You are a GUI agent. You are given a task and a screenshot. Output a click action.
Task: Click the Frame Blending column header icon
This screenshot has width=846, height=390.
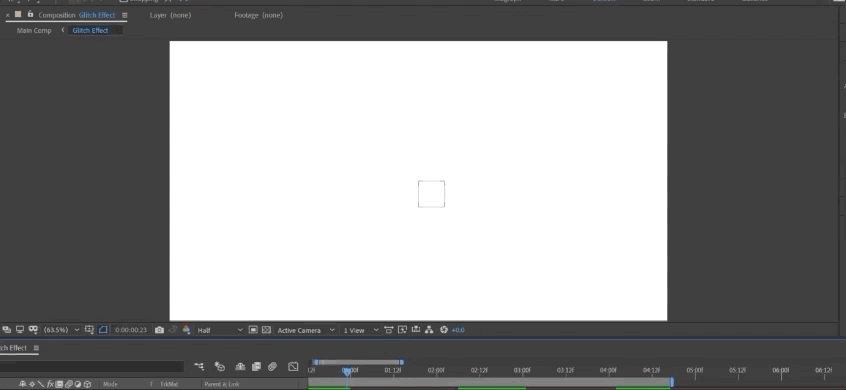pos(59,385)
